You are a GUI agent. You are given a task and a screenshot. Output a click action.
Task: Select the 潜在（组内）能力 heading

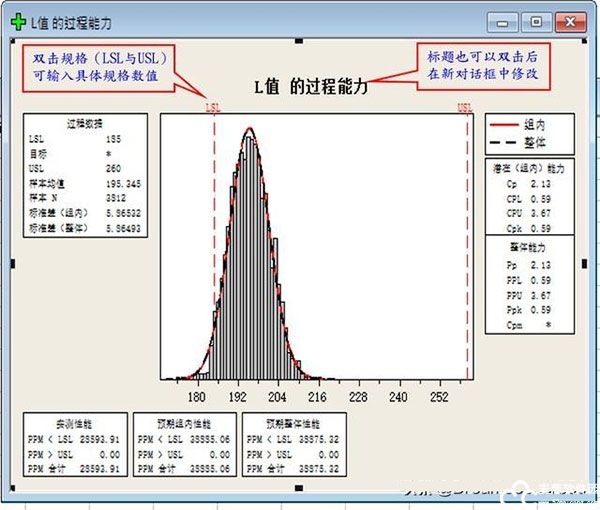tap(529, 168)
